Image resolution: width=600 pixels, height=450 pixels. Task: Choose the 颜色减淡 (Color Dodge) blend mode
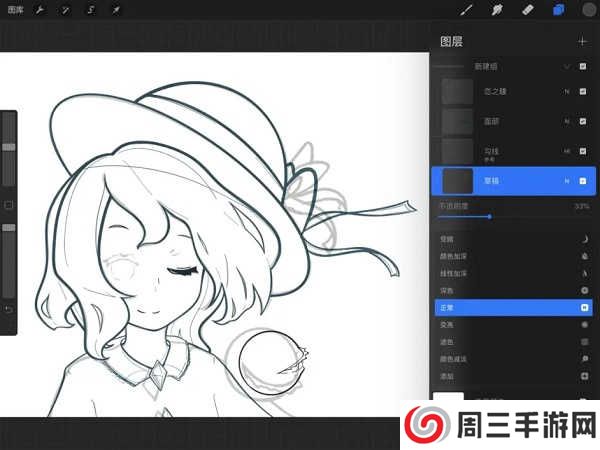point(514,359)
